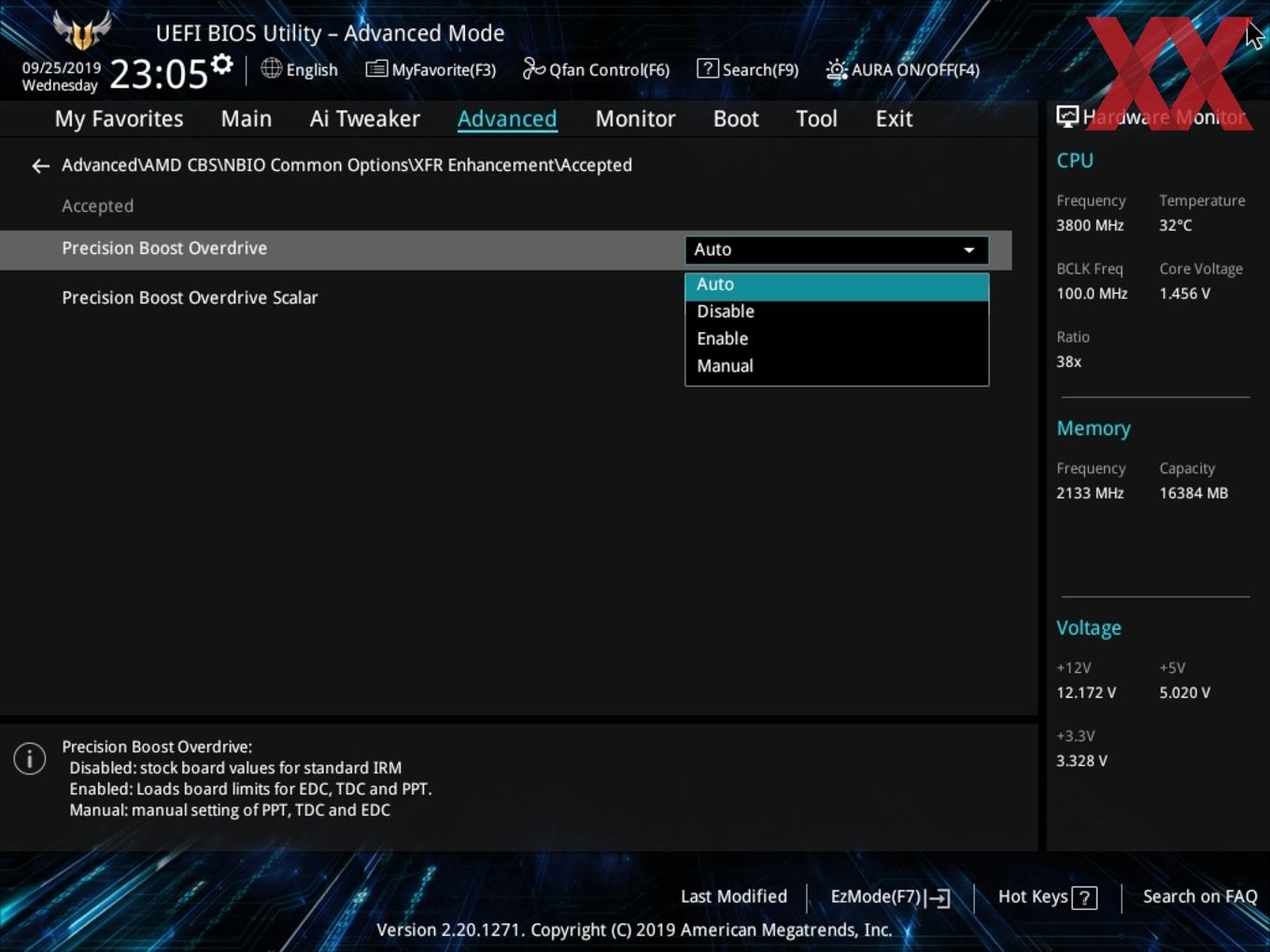This screenshot has height=952, width=1270.
Task: Click the EzMode exit arrow icon
Action: click(x=939, y=898)
